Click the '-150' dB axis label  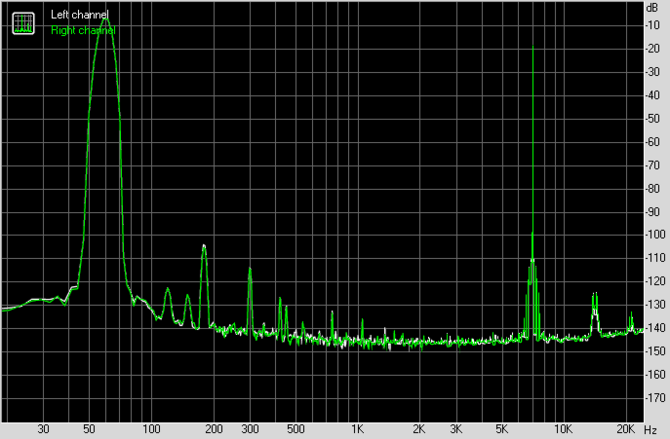coord(655,351)
